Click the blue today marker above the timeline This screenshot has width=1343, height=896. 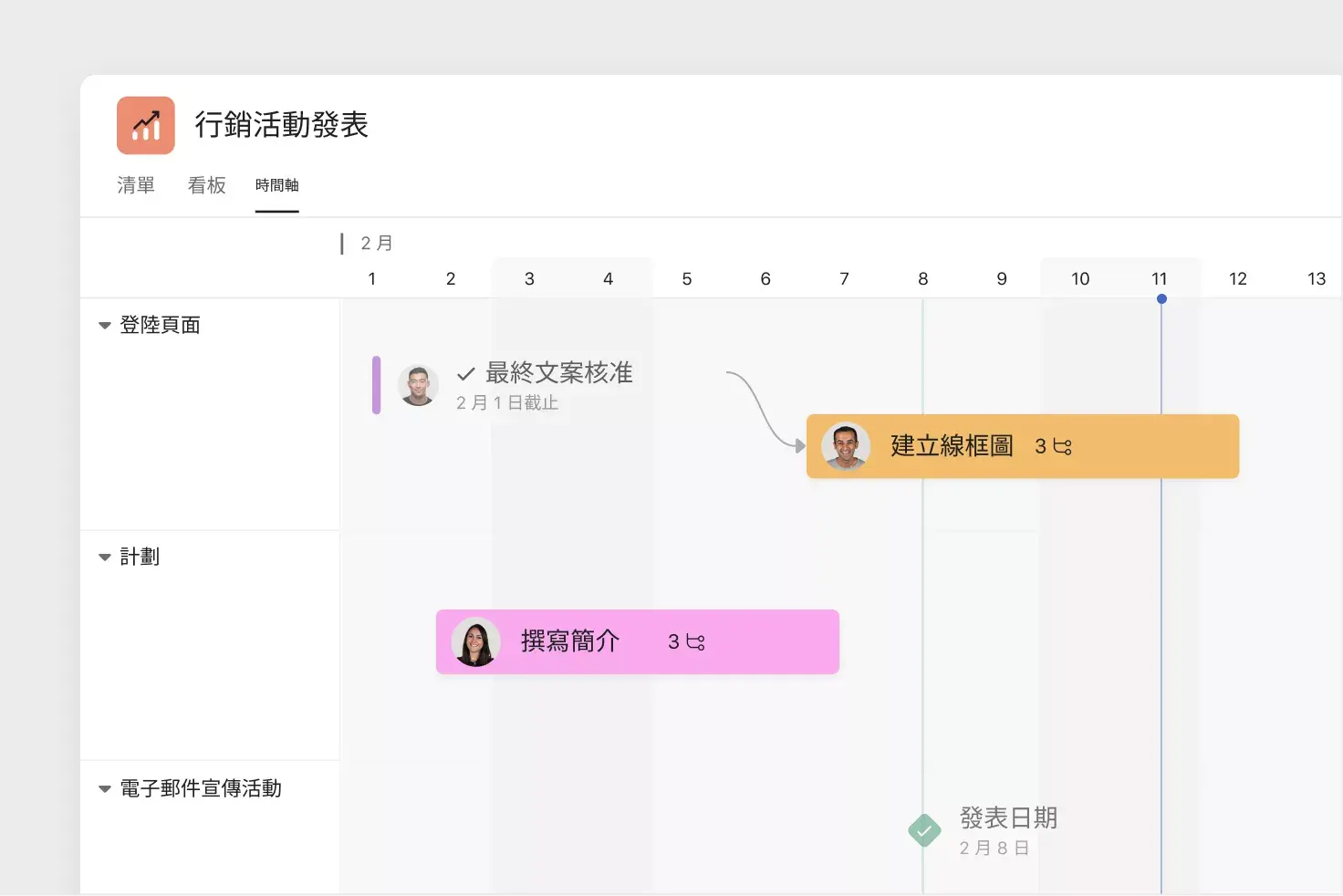(1161, 298)
